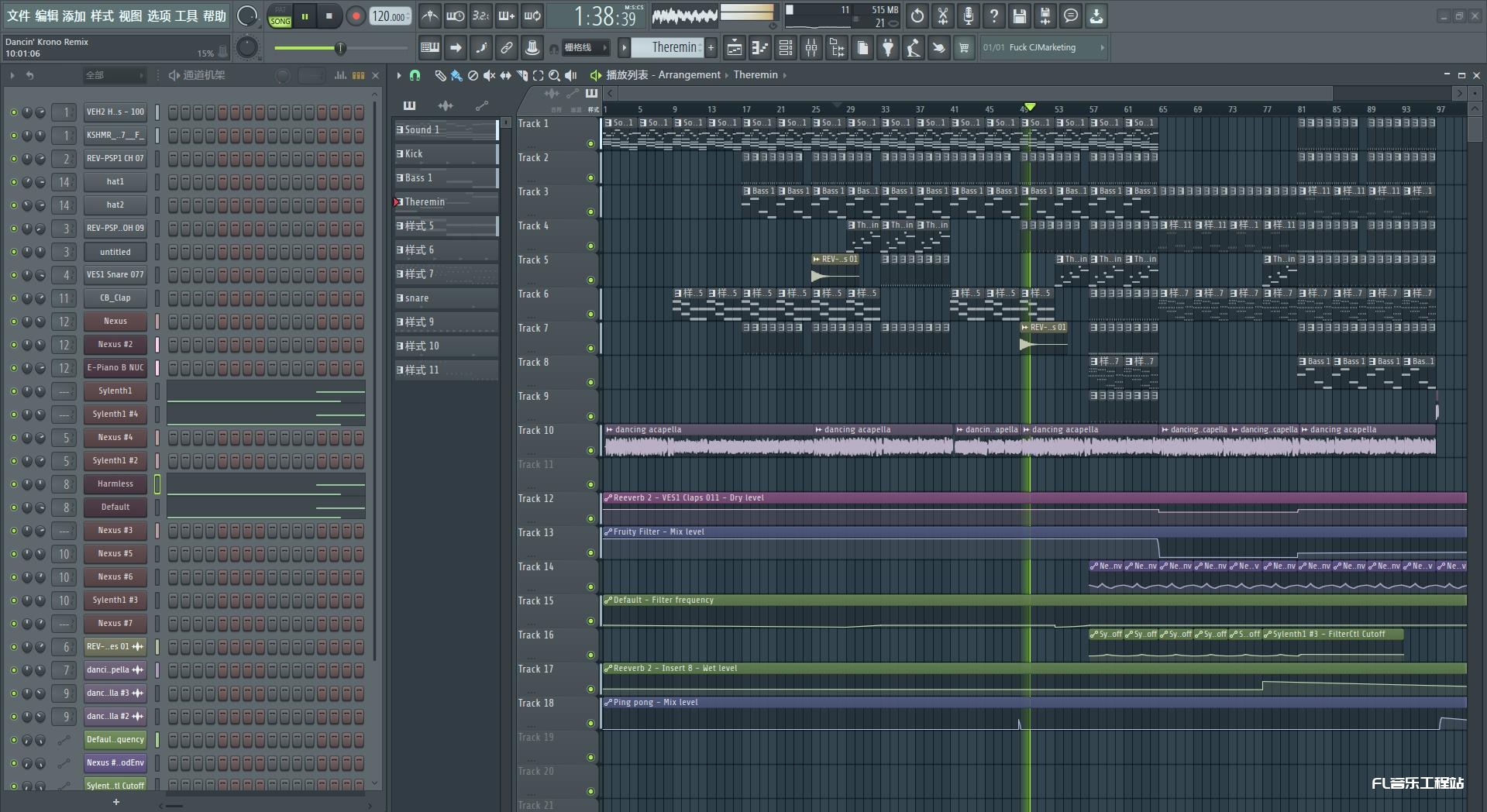Open the 帮助 menu
This screenshot has width=1487, height=812.
[x=215, y=15]
